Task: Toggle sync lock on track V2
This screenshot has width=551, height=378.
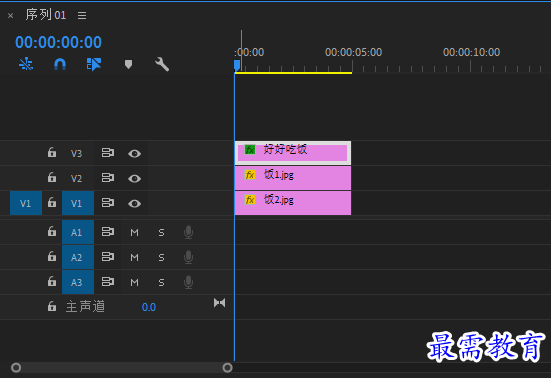Action: (x=108, y=178)
